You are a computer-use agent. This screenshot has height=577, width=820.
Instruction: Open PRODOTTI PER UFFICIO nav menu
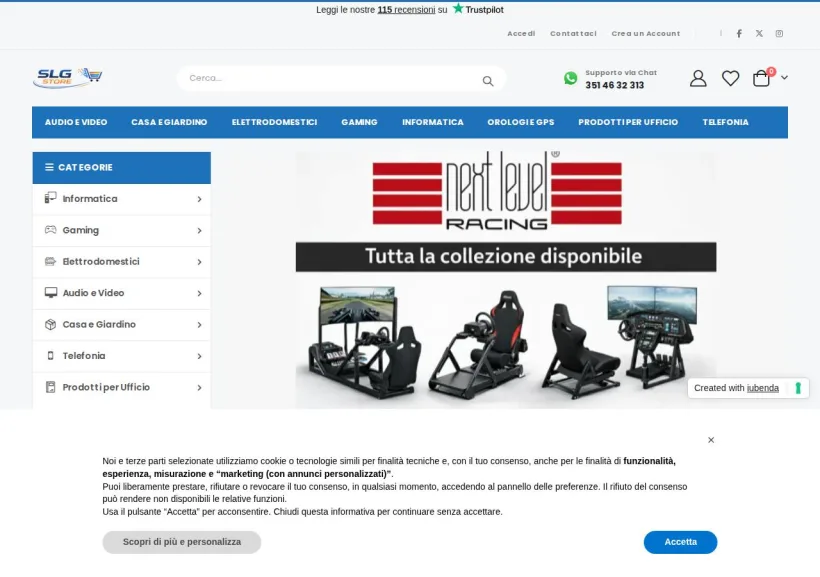click(628, 122)
